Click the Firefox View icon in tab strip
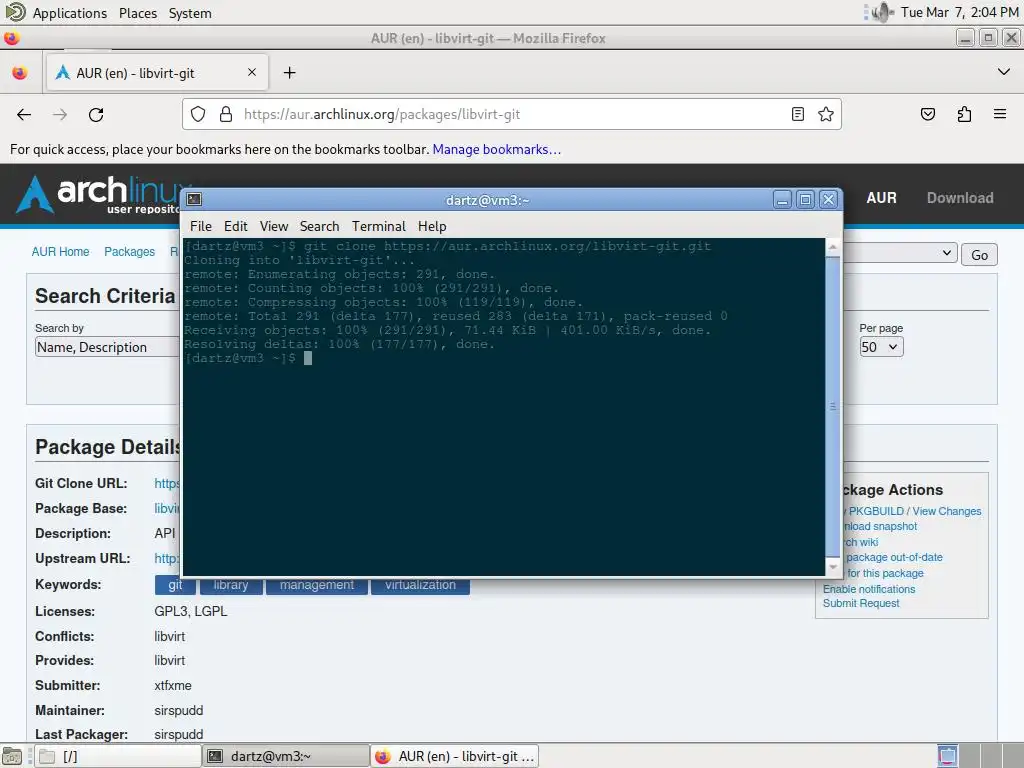 (x=20, y=72)
